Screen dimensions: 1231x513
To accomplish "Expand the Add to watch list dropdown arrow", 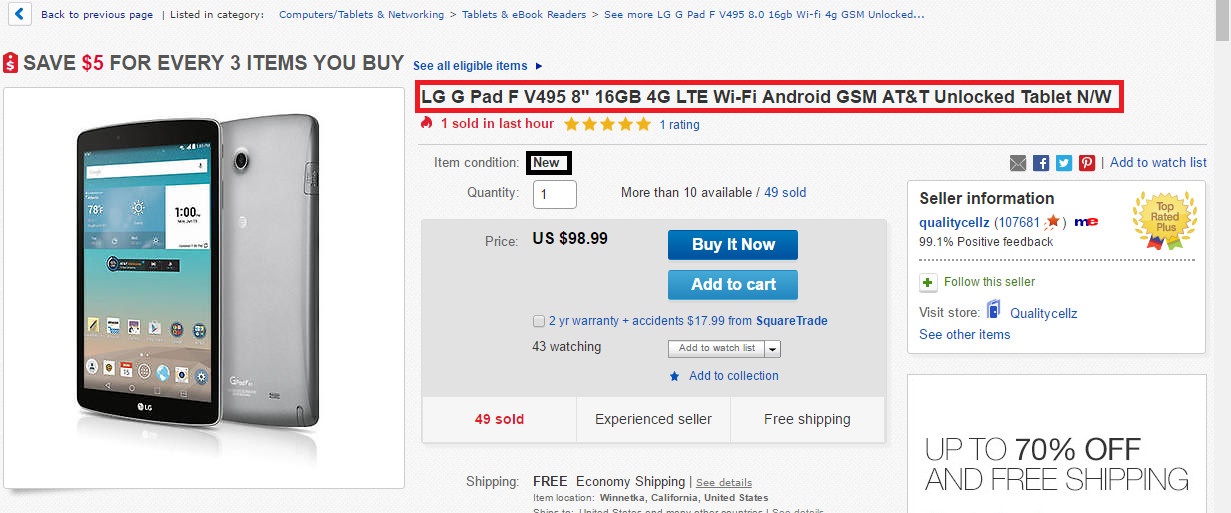I will point(773,349).
